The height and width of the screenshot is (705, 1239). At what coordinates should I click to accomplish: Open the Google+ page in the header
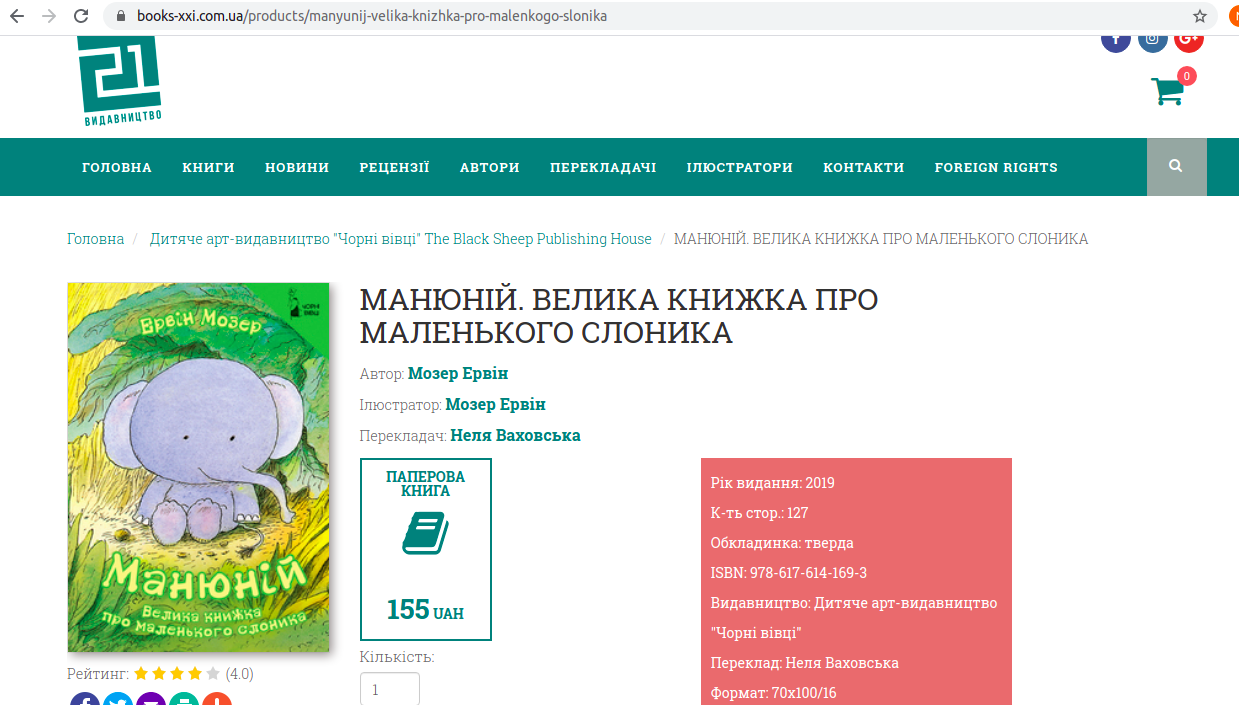pos(1189,40)
